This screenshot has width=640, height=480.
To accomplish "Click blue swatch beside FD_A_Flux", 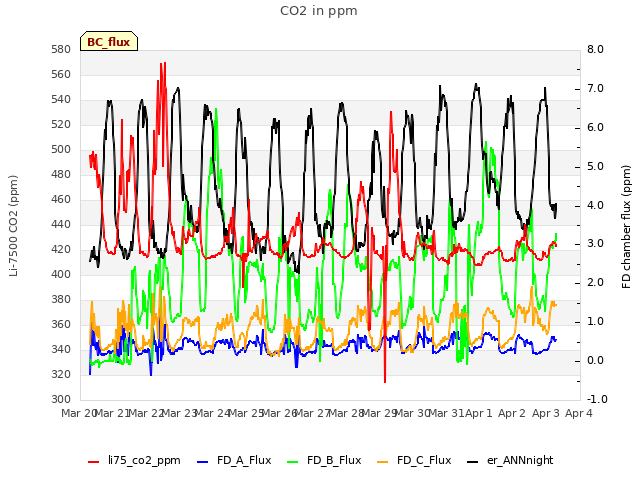I will coord(202,462).
